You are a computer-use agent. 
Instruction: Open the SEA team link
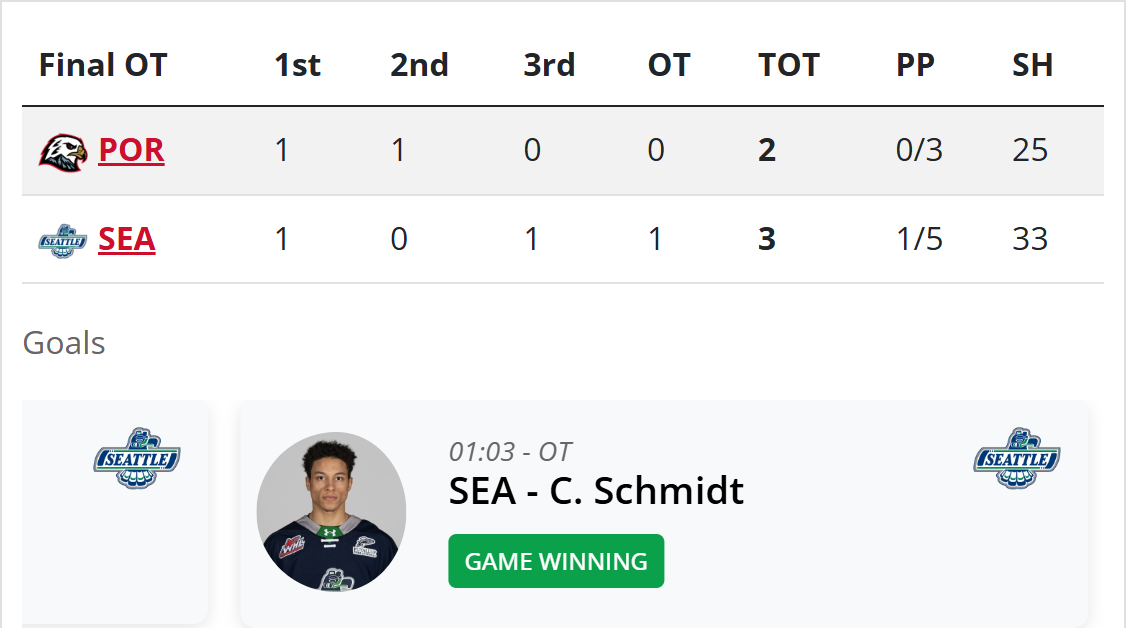126,240
